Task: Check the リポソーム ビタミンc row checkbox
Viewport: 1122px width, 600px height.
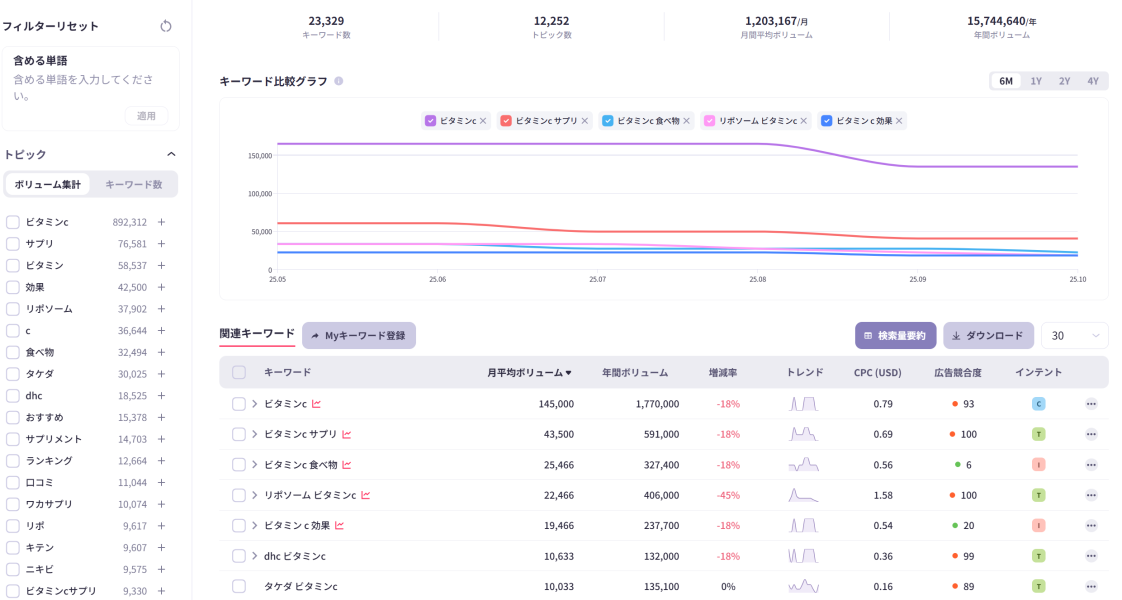Action: point(239,494)
